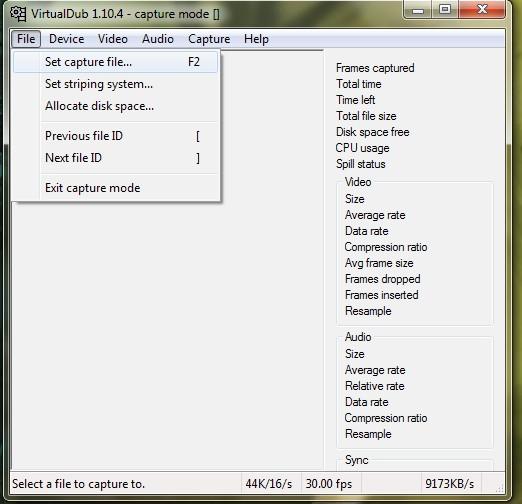Viewport: 522px width, 504px height.
Task: Click the Frames dropped label
Action: pos(383,279)
